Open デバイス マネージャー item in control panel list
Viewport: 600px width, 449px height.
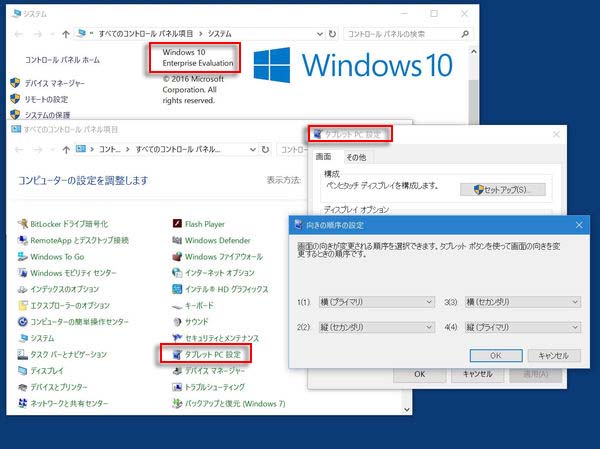pos(209,371)
